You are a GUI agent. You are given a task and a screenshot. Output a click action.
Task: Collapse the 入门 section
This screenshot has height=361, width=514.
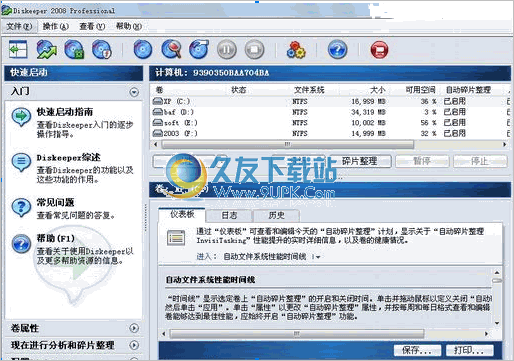click(134, 92)
